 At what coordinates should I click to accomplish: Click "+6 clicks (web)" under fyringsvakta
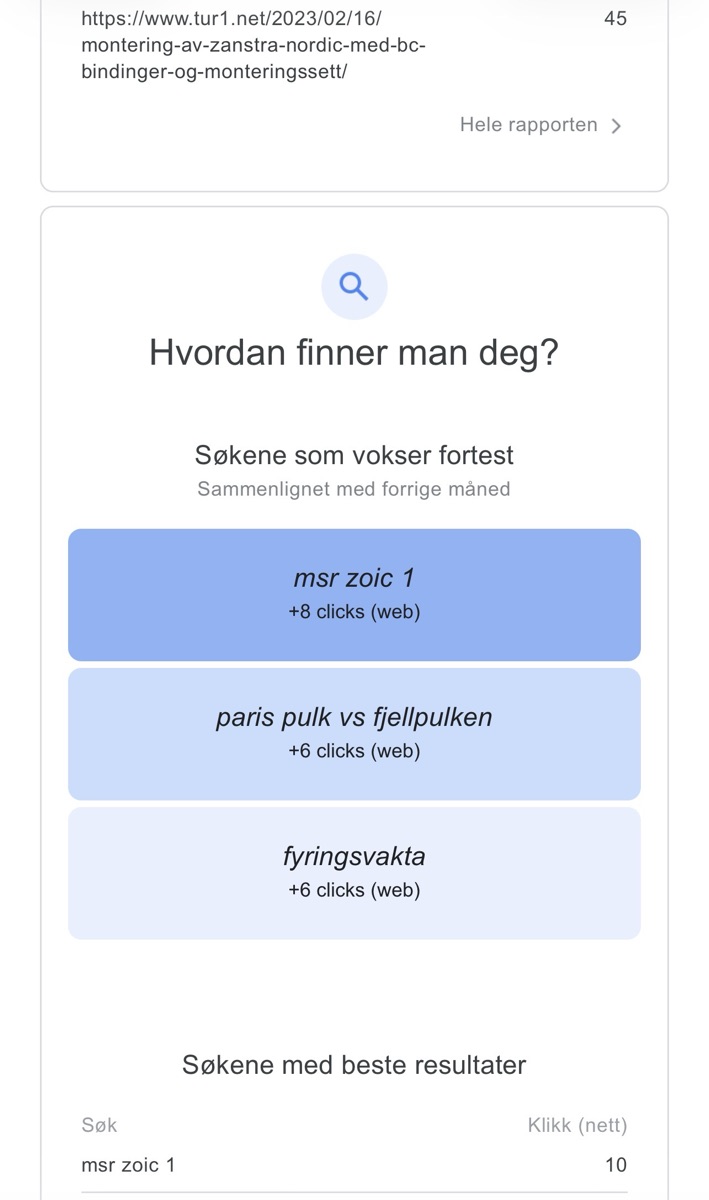coord(354,890)
